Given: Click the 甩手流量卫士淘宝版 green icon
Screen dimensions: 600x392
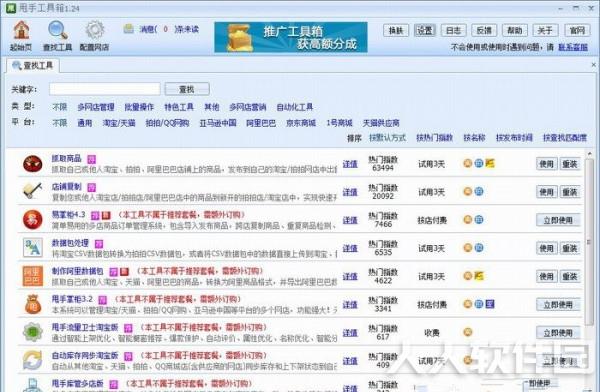Looking at the screenshot, I should click(33, 332).
